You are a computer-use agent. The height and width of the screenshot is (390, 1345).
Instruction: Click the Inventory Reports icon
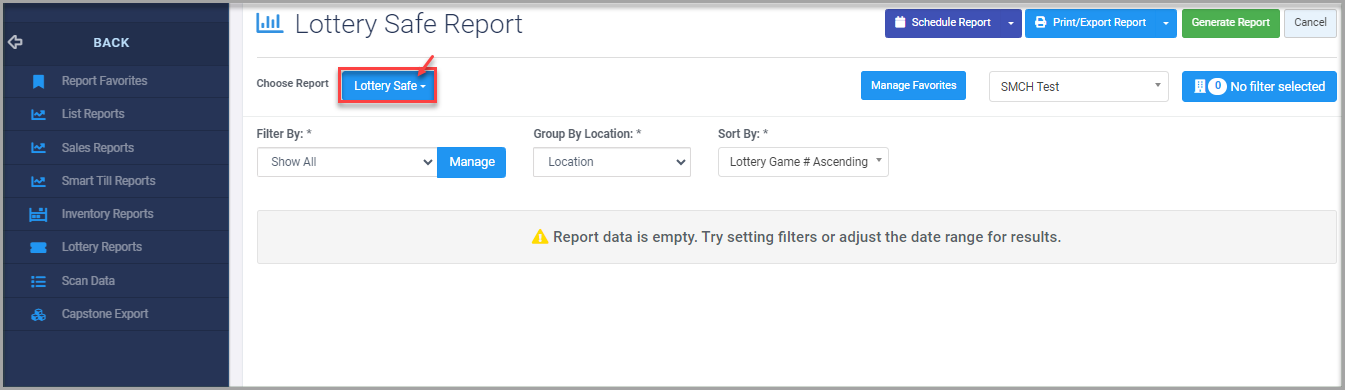click(39, 214)
